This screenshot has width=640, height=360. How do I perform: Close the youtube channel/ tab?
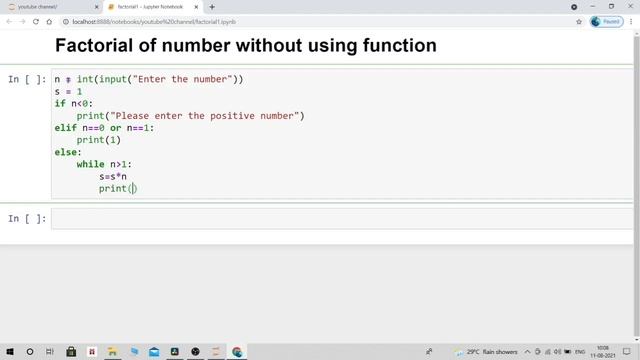coord(96,7)
